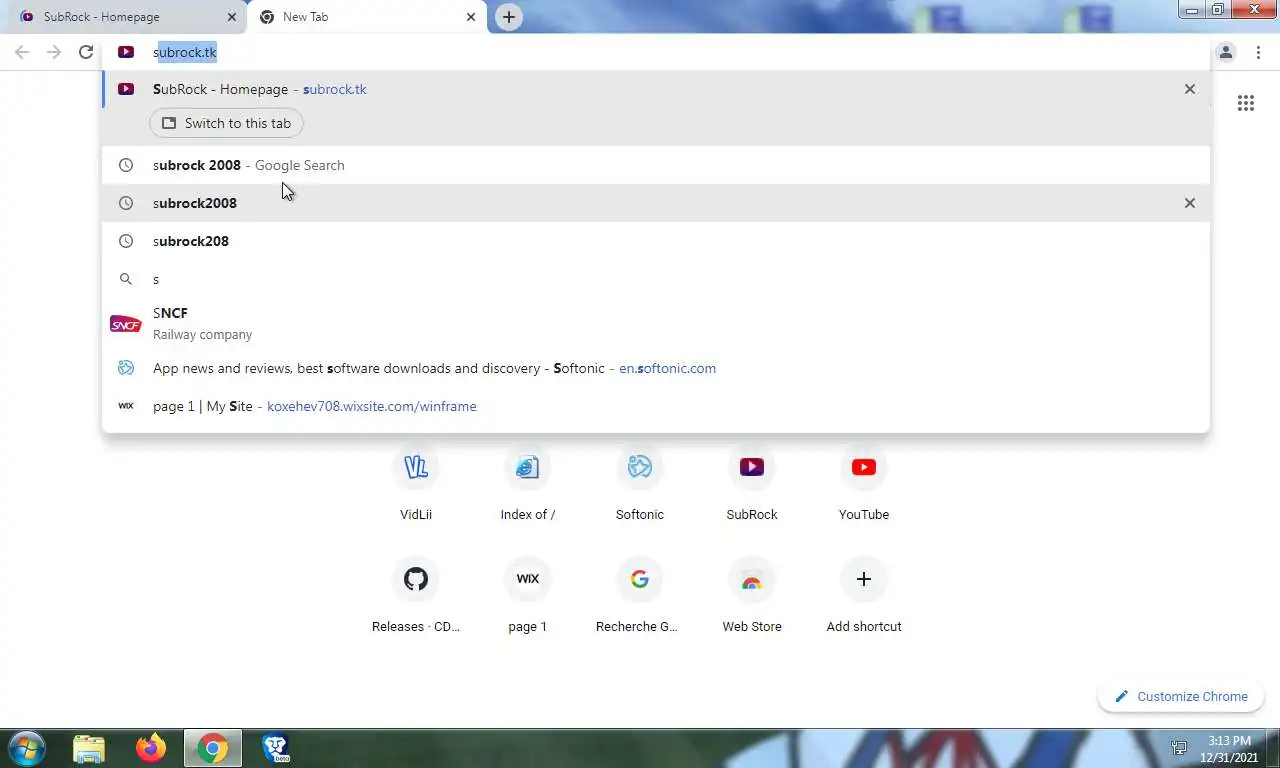Select the New Tab tab
Screen dimensions: 1280x768
(366, 17)
